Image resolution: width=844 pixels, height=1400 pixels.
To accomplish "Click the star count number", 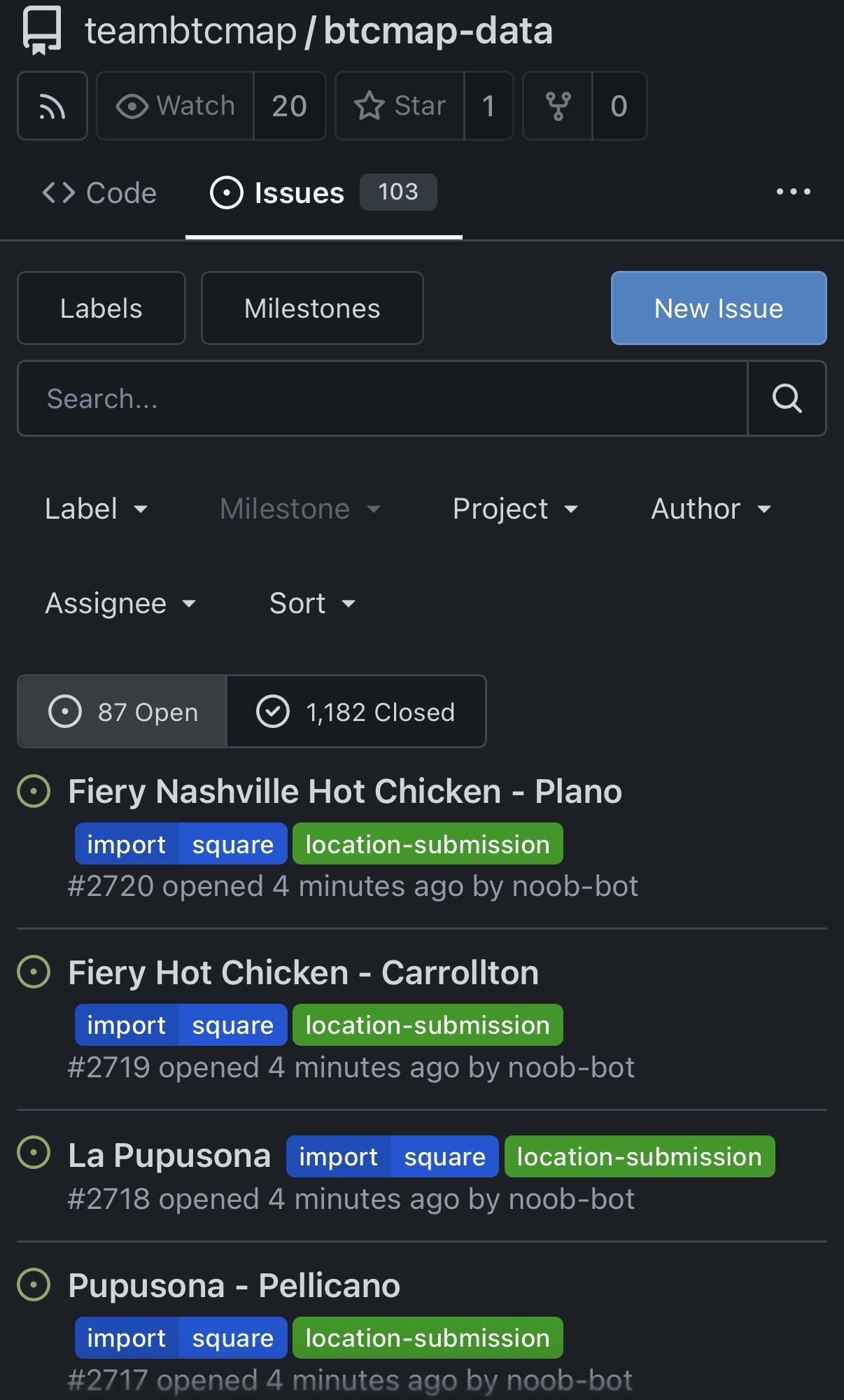I will coord(488,106).
